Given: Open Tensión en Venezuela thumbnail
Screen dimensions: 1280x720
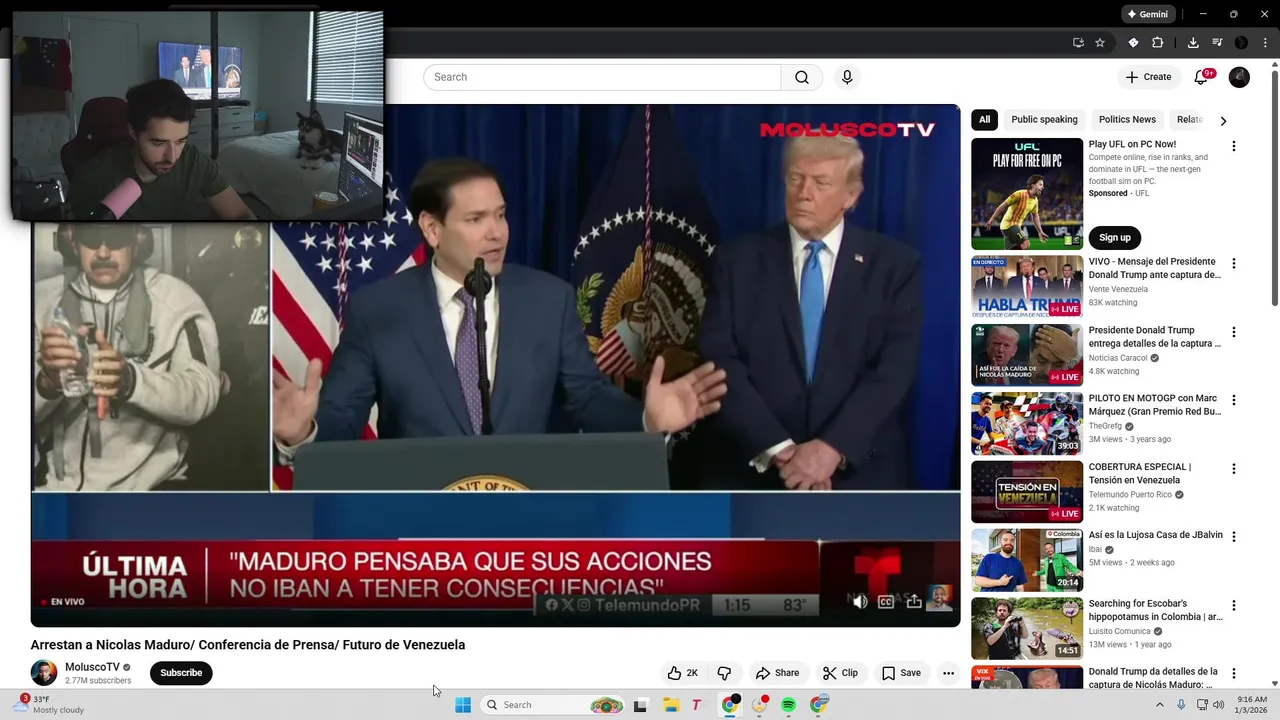Looking at the screenshot, I should (1027, 491).
